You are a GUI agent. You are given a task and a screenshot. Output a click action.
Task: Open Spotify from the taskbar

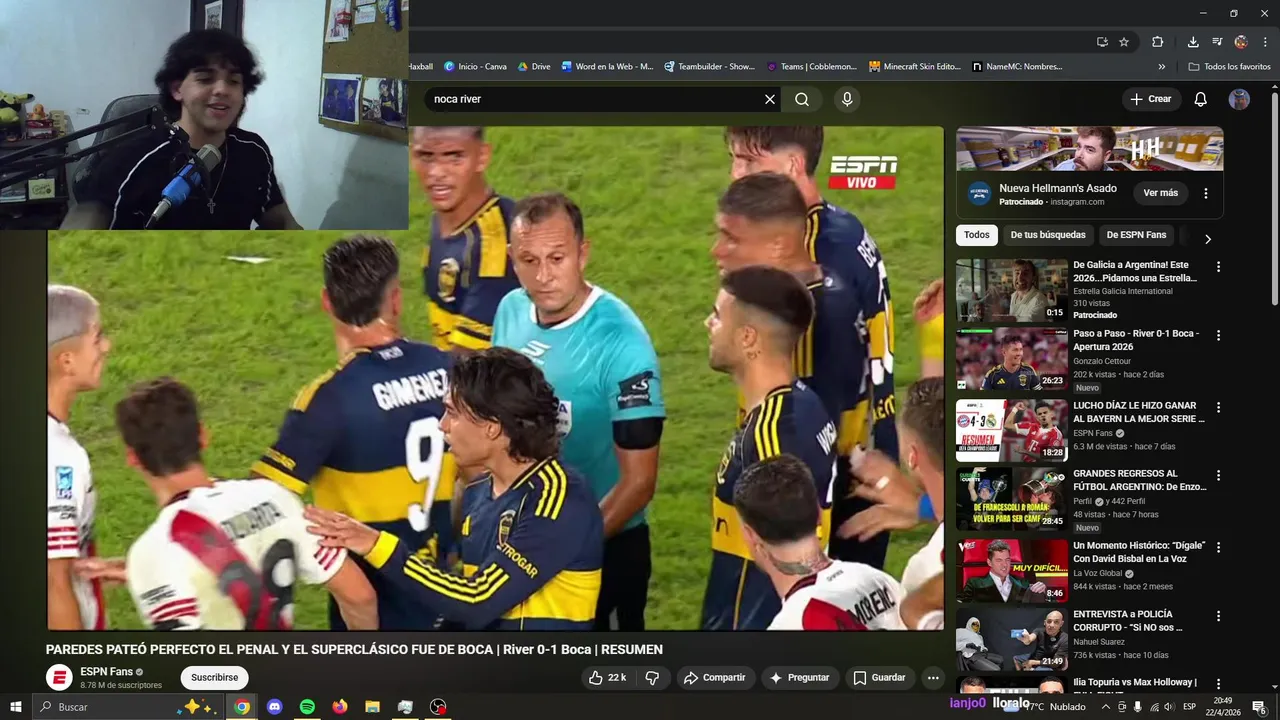(307, 707)
